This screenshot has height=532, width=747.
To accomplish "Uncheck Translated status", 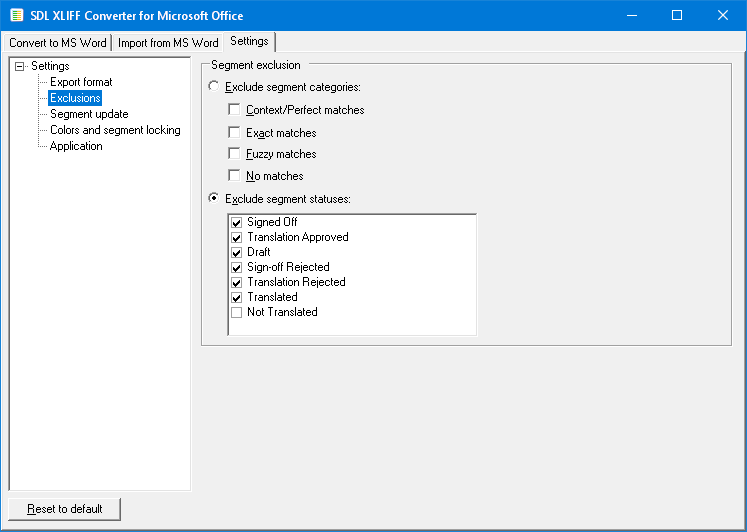I will click(236, 298).
